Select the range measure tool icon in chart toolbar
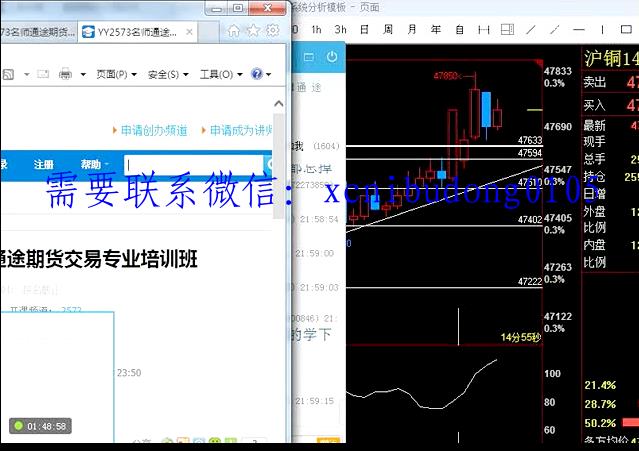The height and width of the screenshot is (451, 639). point(483,30)
